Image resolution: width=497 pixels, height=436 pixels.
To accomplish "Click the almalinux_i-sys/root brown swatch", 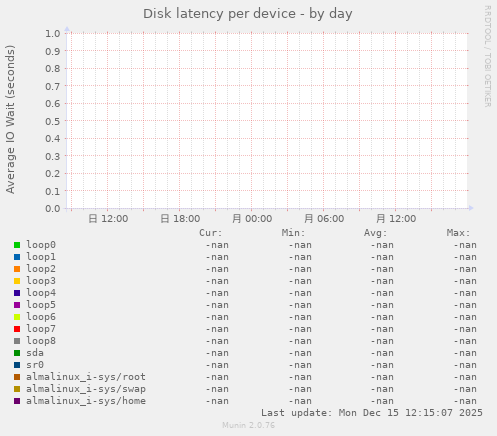I will tap(17, 377).
